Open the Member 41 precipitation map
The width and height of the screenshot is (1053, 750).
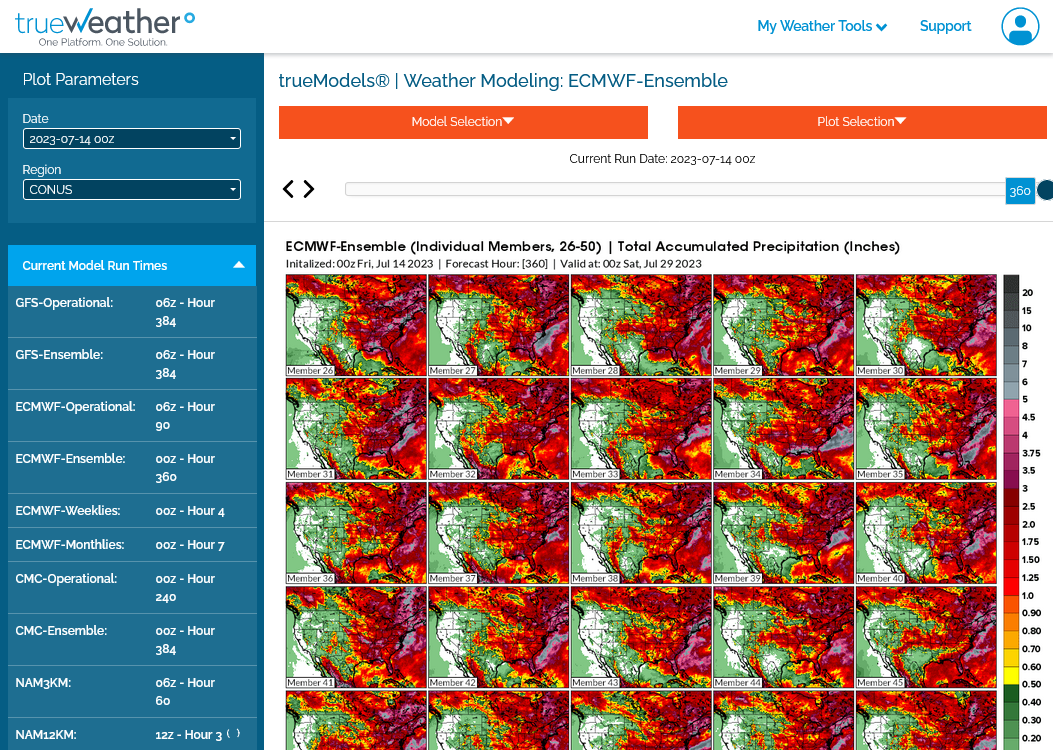pyautogui.click(x=356, y=637)
